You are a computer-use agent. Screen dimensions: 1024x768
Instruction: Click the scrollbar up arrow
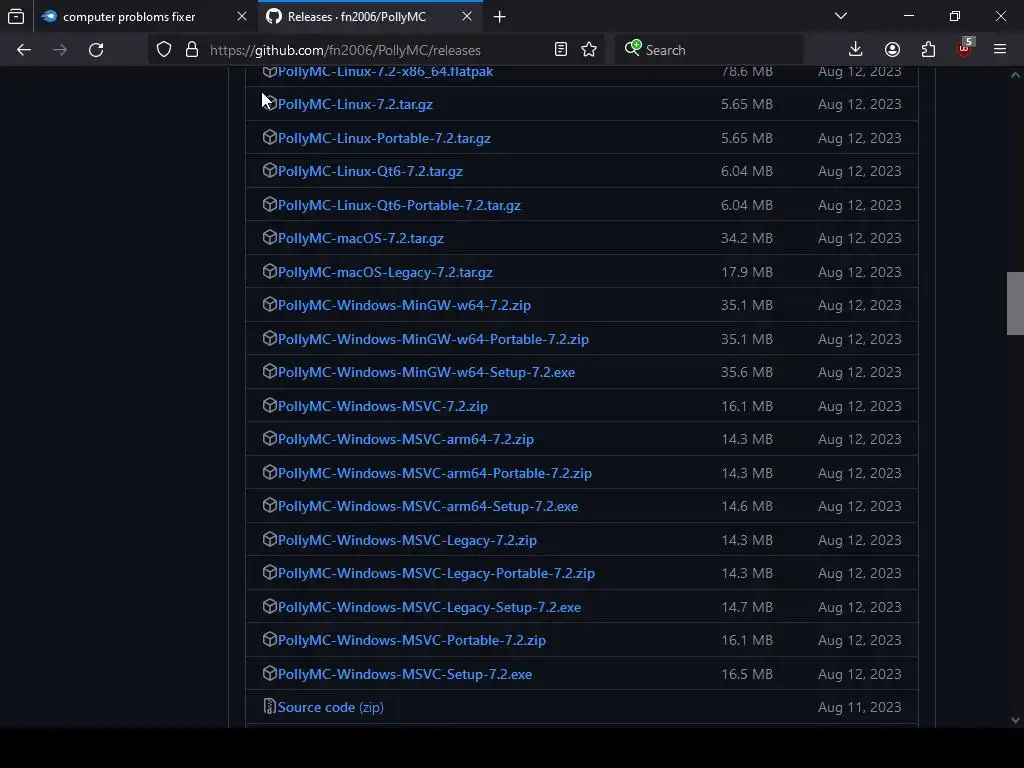click(1015, 75)
